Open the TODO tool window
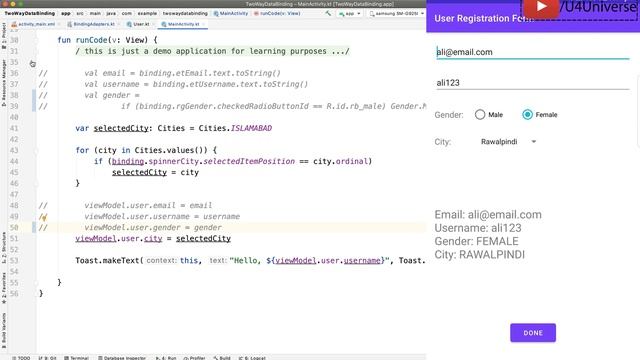The image size is (640, 360). (x=21, y=358)
